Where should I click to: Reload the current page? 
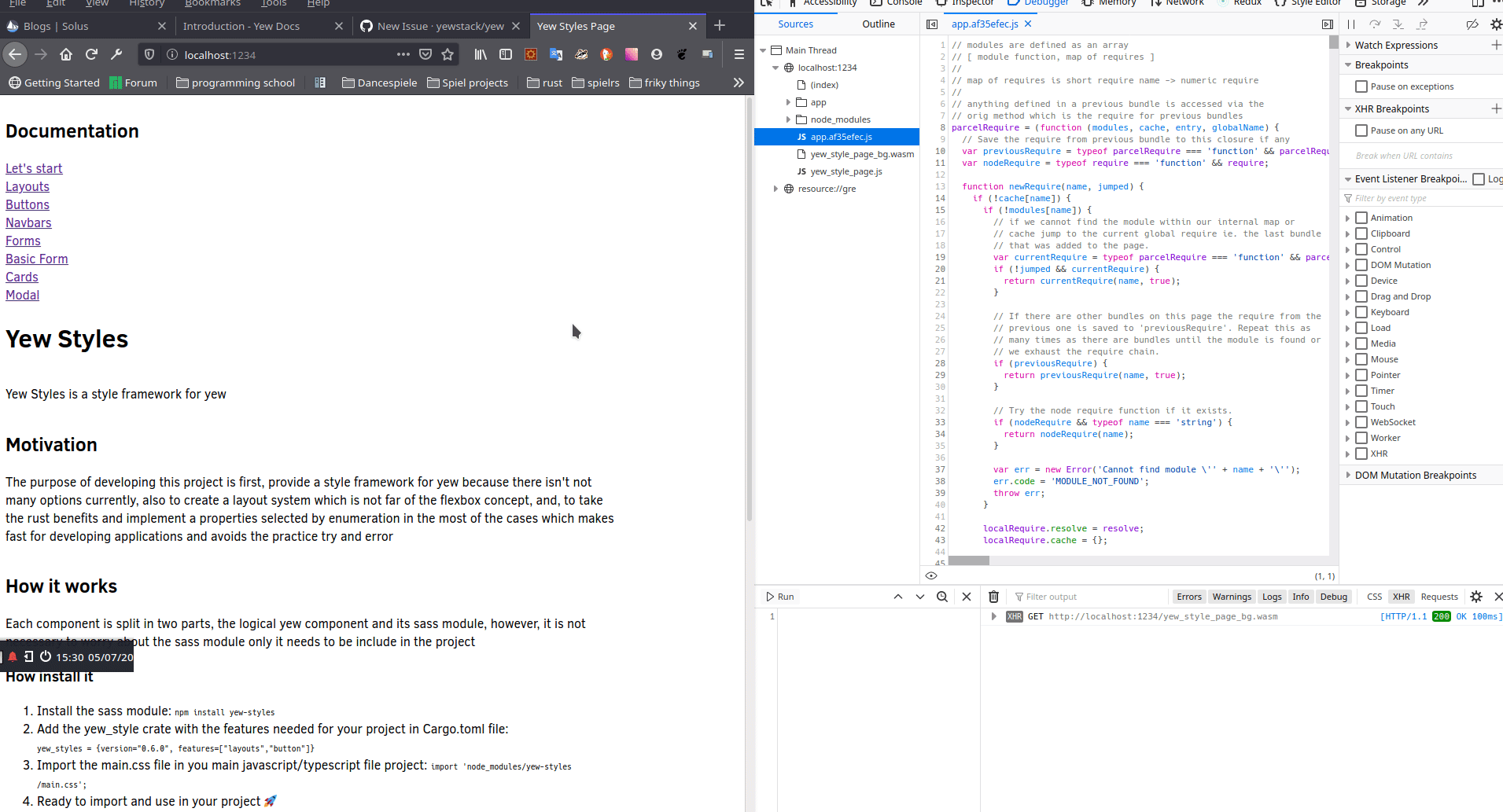(91, 54)
